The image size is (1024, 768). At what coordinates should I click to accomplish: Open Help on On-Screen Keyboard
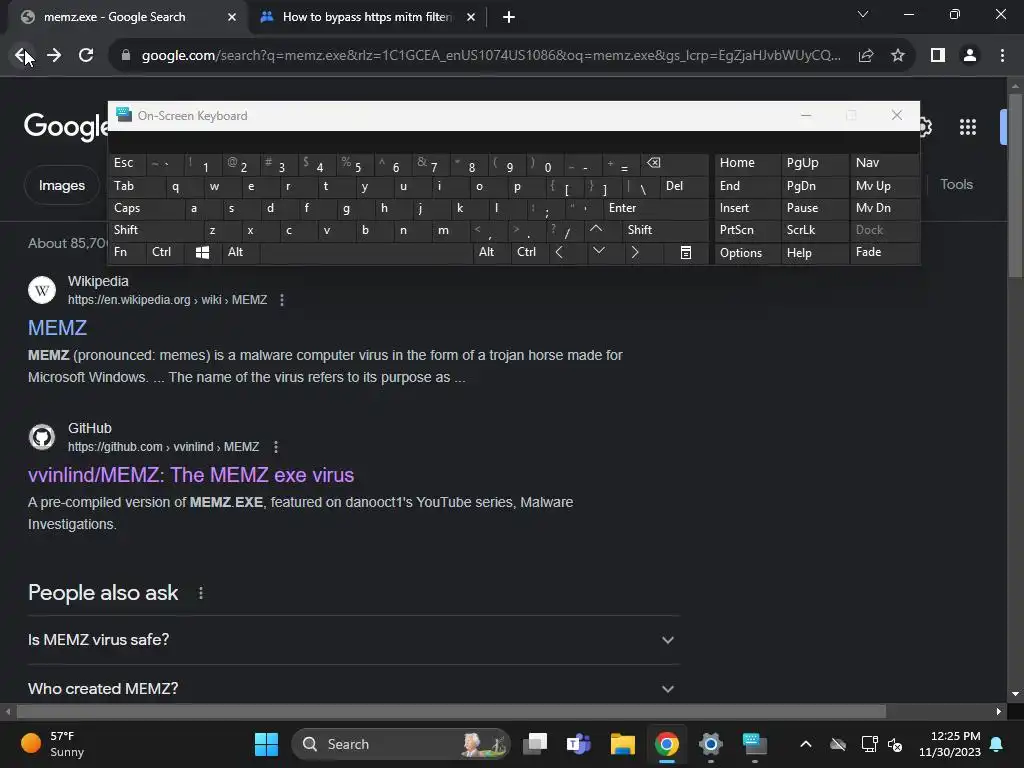tap(814, 252)
